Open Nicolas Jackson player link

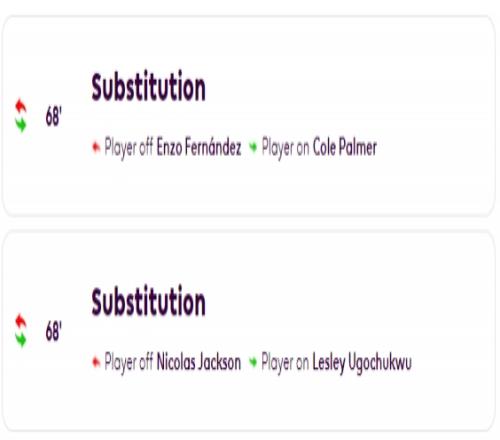pyautogui.click(x=199, y=362)
